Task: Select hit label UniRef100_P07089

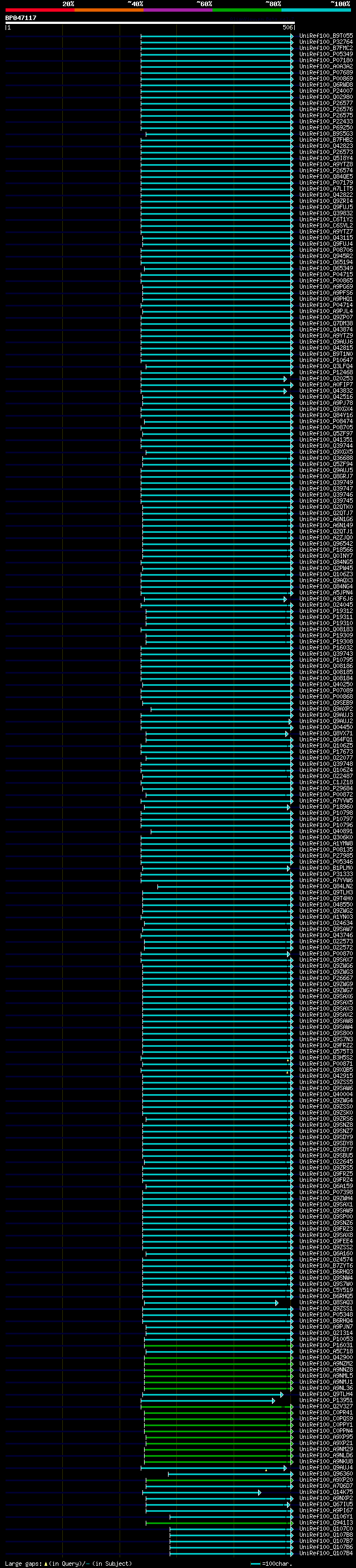Action: [x=326, y=691]
